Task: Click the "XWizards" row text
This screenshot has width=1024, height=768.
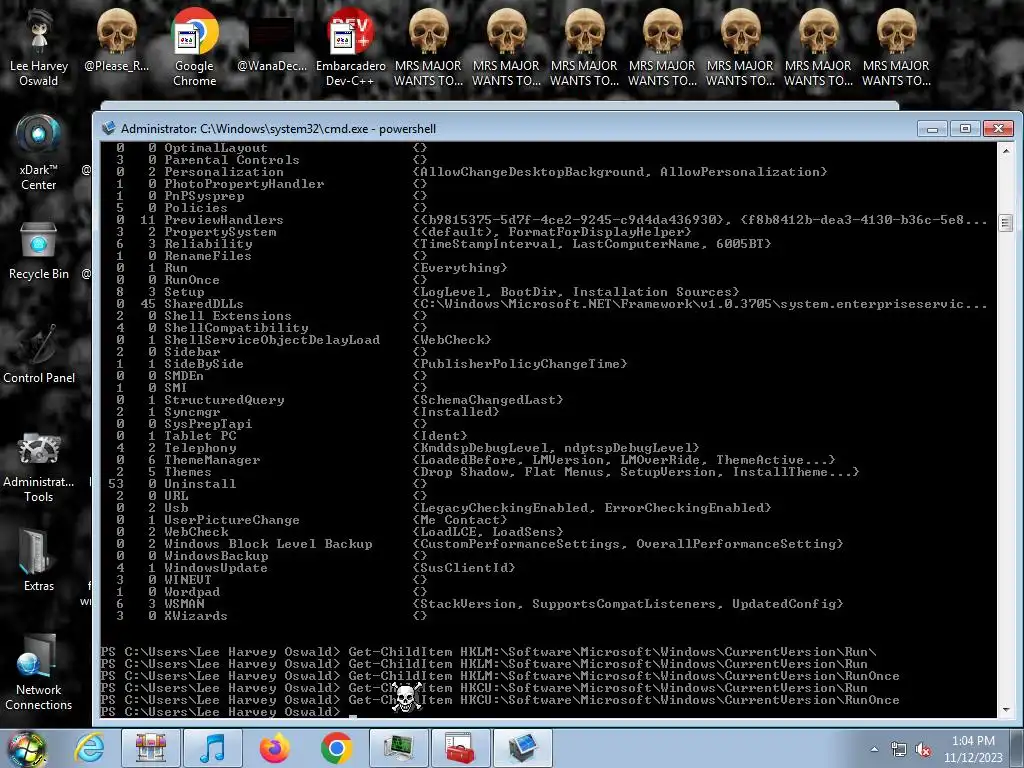Action: [196, 616]
